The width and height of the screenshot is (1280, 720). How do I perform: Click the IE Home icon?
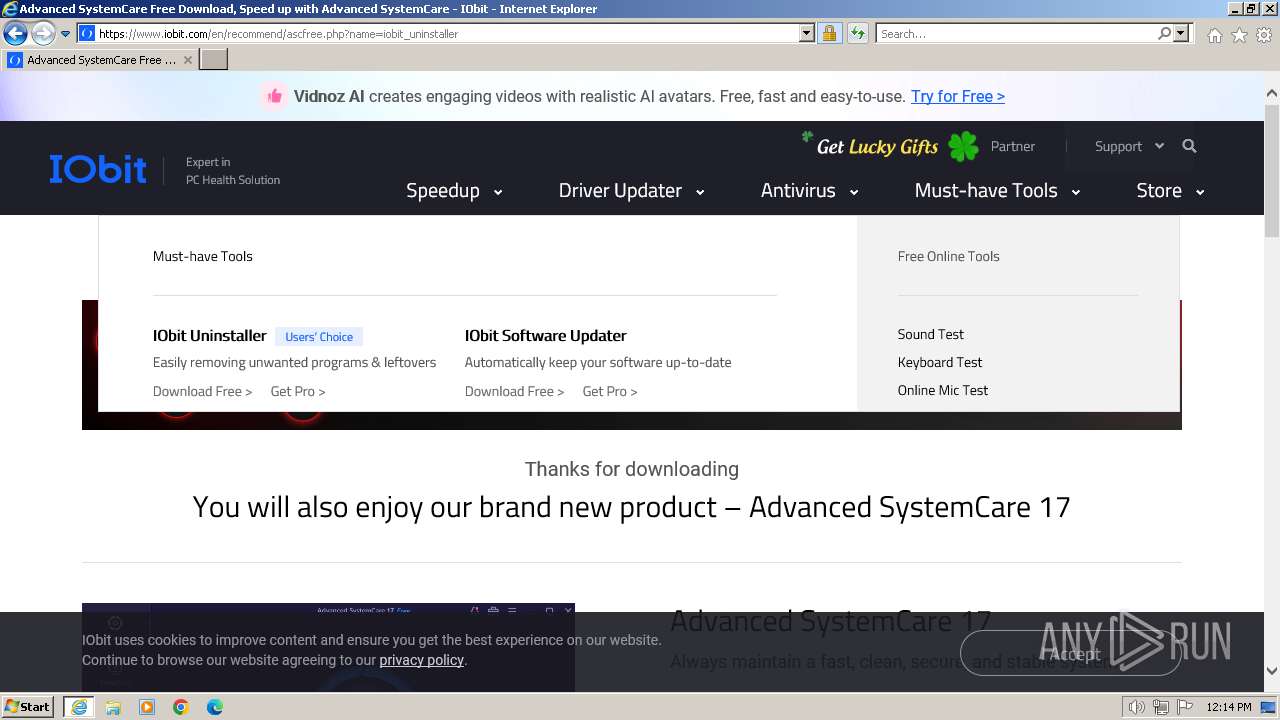(x=1214, y=35)
